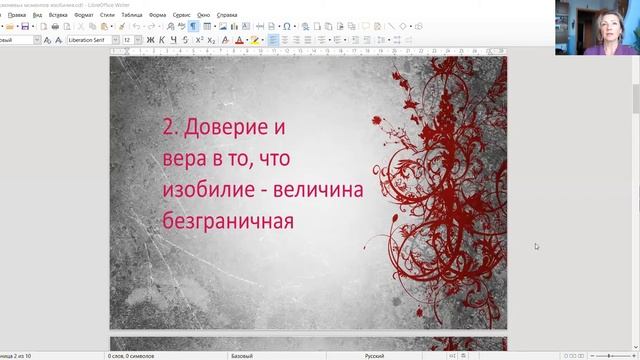Click the Save document icon

25,27
